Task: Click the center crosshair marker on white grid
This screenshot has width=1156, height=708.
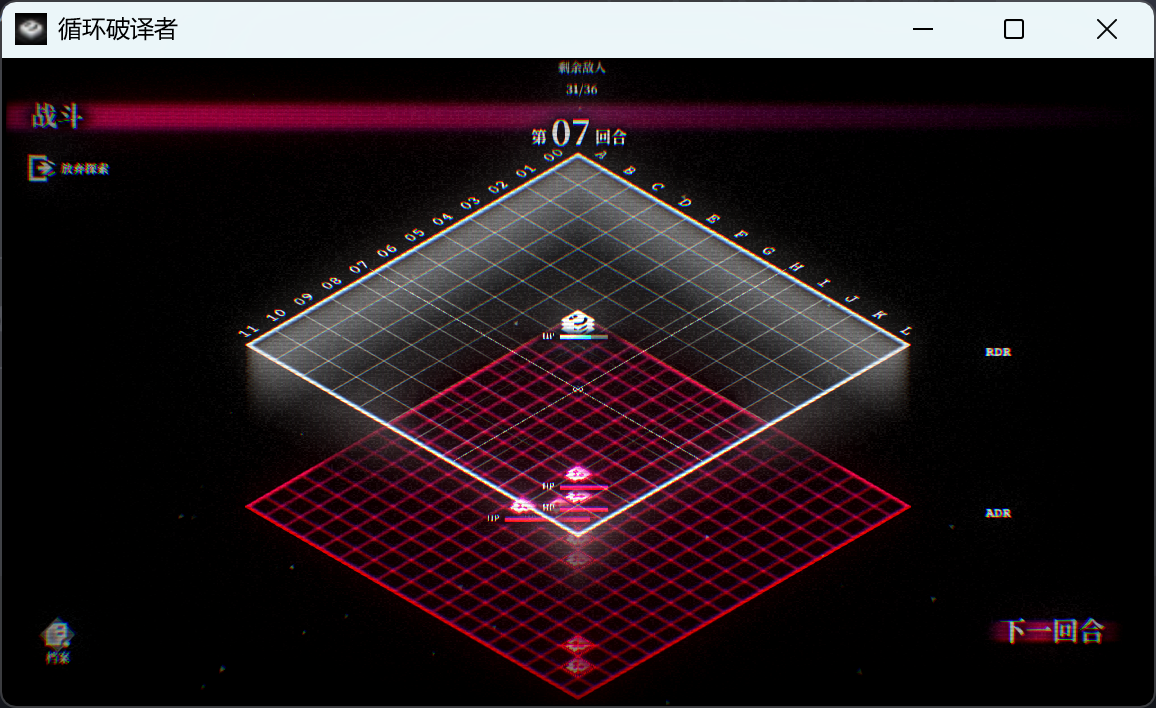Action: pyautogui.click(x=577, y=389)
